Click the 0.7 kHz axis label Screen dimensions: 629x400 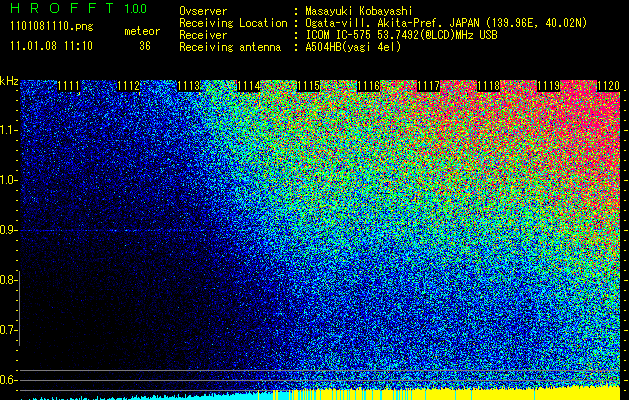pos(8,330)
